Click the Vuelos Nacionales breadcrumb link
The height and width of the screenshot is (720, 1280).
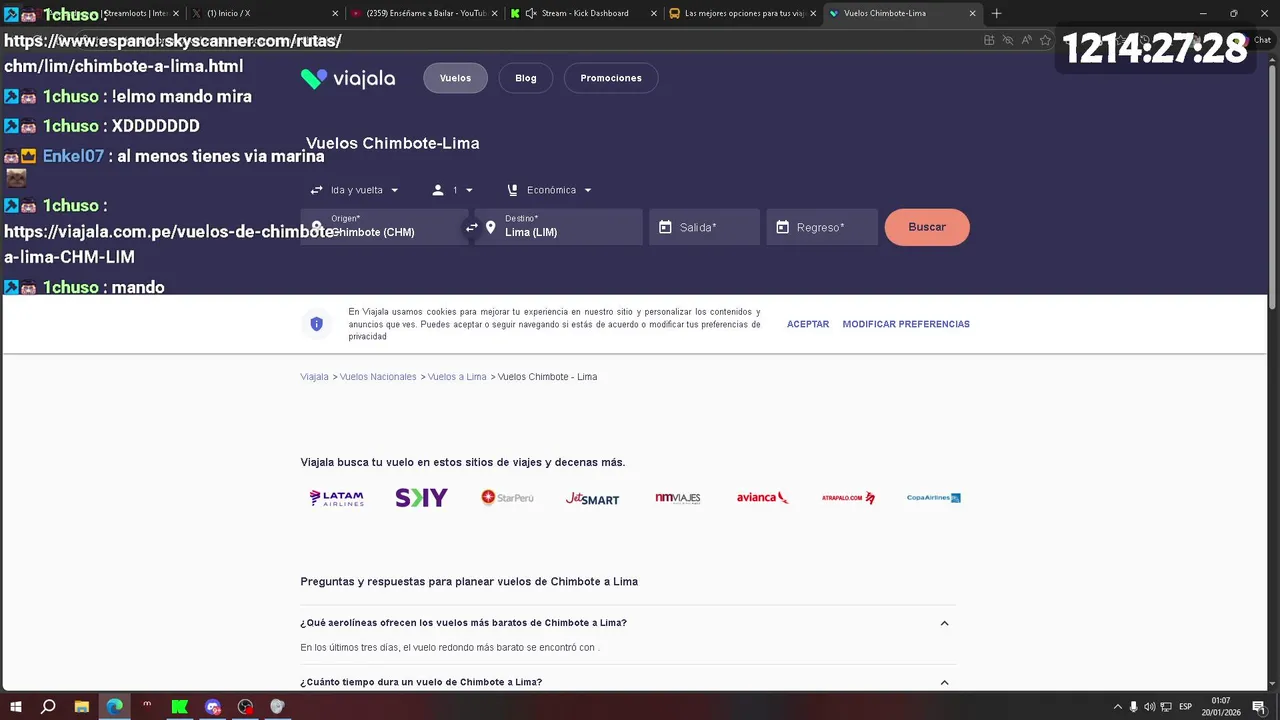point(378,377)
